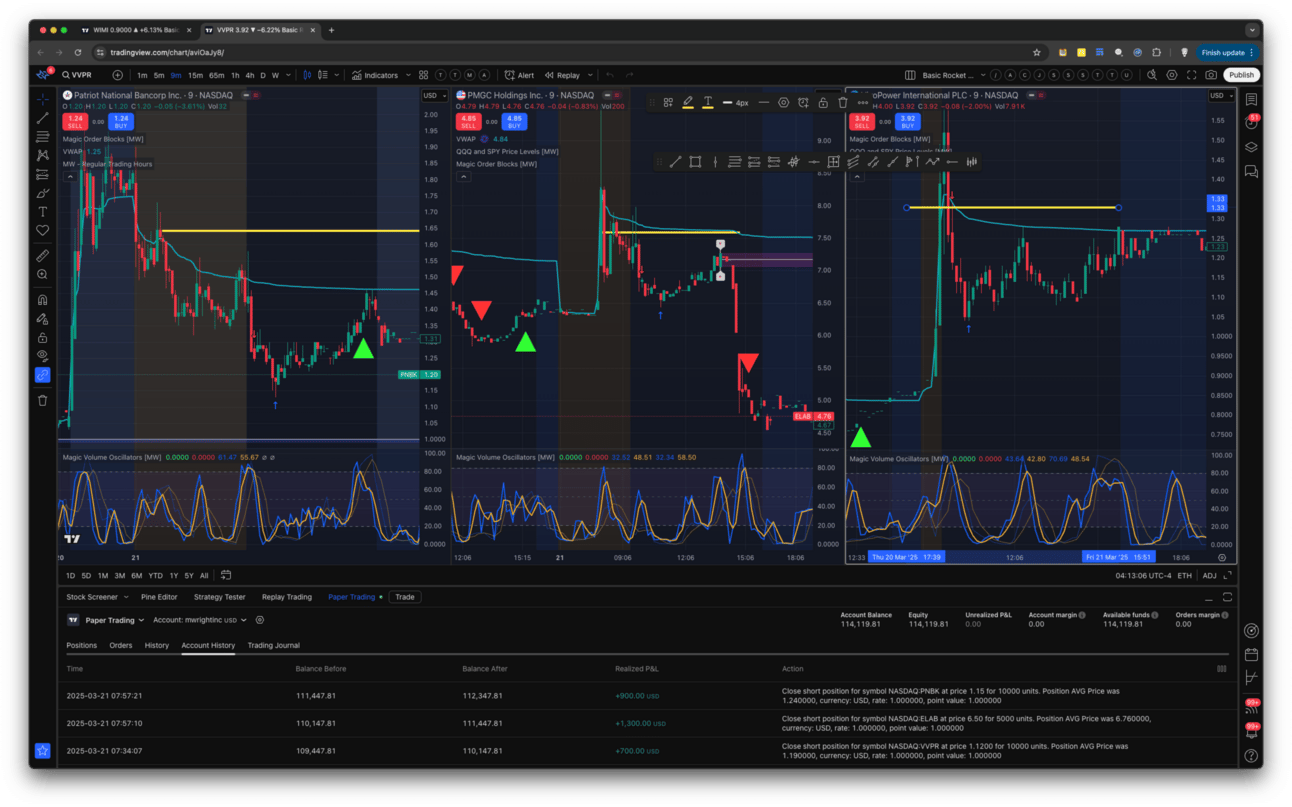Open the layout templates grid icon
The image size is (1292, 807).
coord(424,75)
